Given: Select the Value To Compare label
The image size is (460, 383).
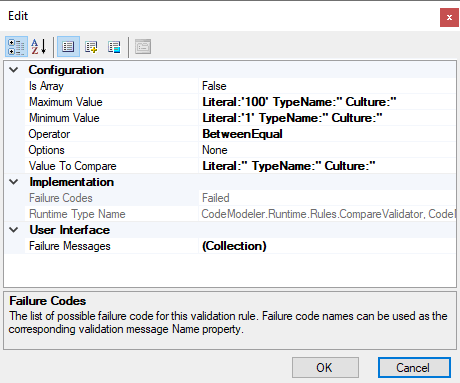Looking at the screenshot, I should click(x=73, y=166).
